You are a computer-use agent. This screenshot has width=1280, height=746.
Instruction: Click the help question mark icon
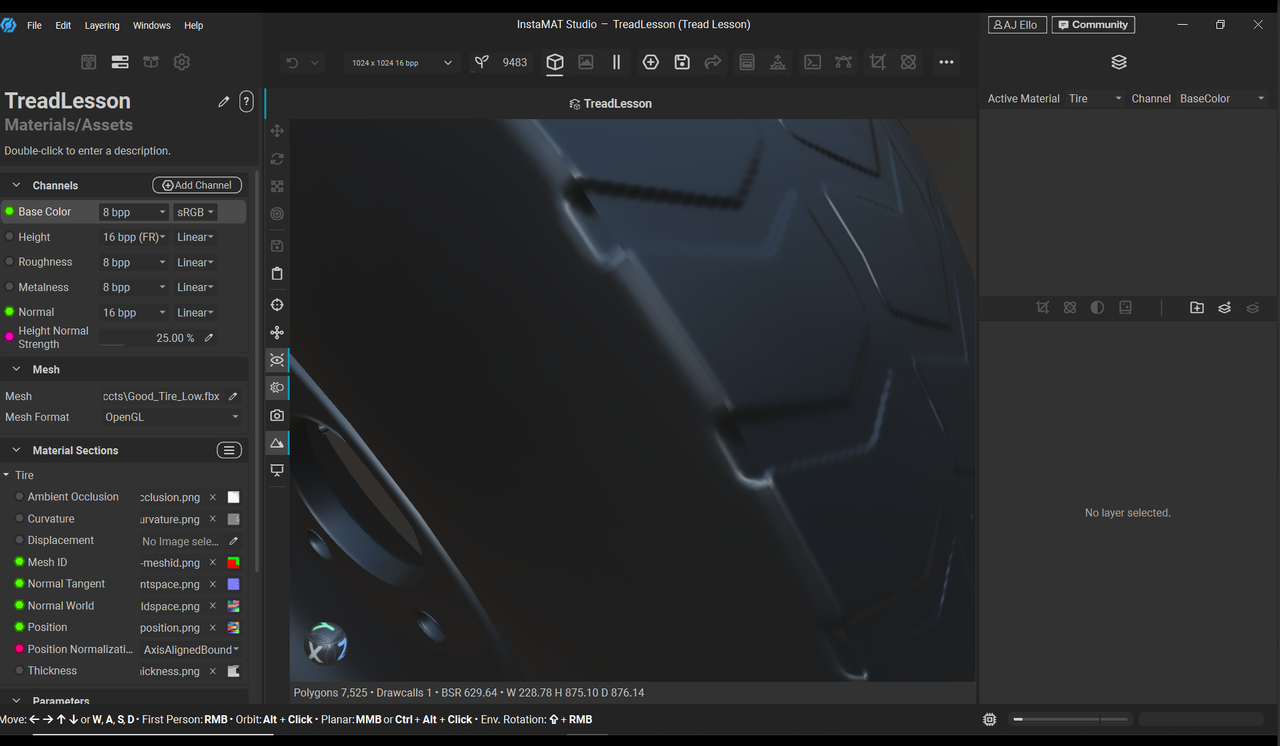coord(246,101)
